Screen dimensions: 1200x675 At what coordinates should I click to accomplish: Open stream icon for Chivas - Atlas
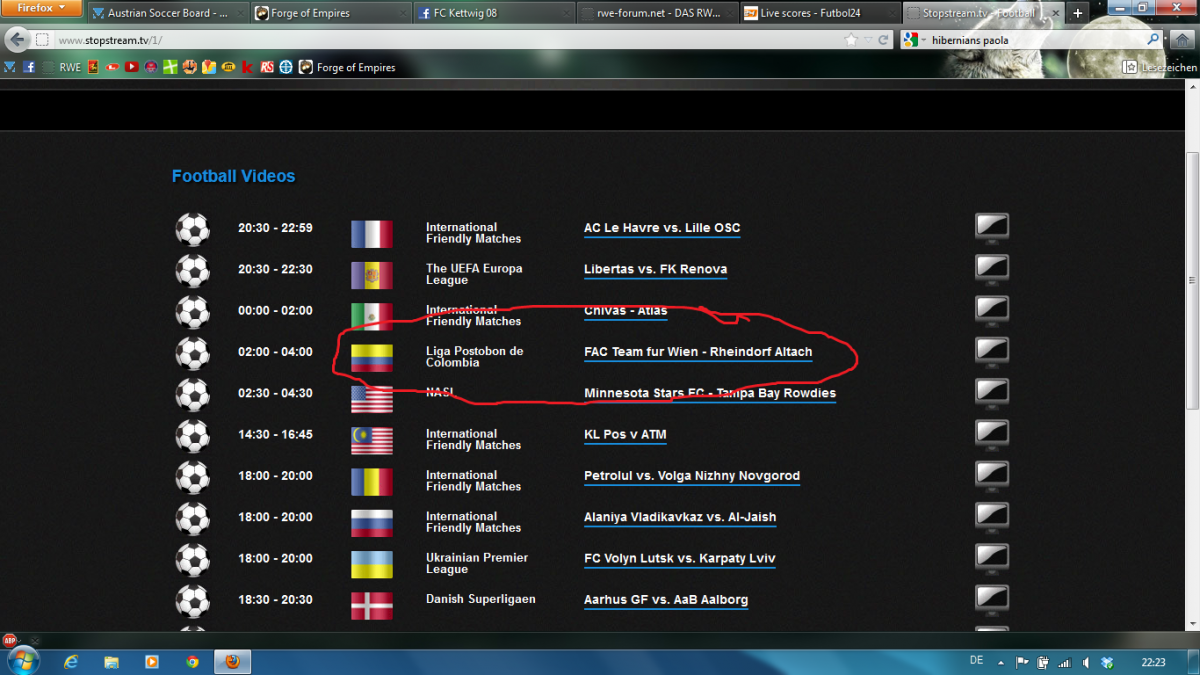tap(992, 309)
